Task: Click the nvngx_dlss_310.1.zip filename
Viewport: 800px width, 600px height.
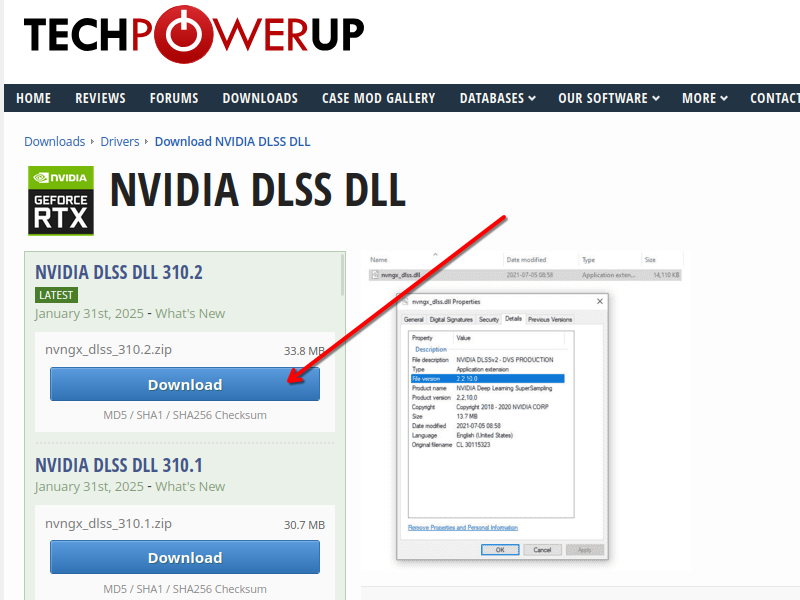Action: [x=108, y=523]
